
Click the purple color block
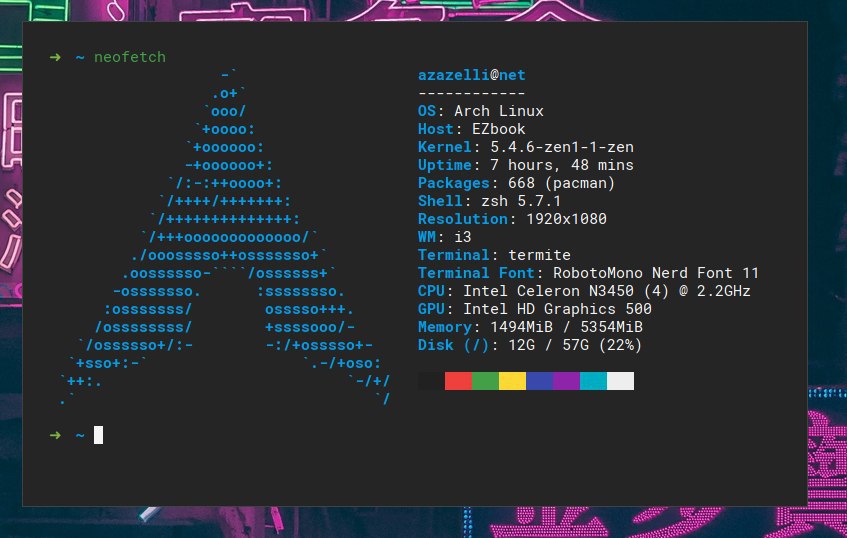(x=566, y=381)
